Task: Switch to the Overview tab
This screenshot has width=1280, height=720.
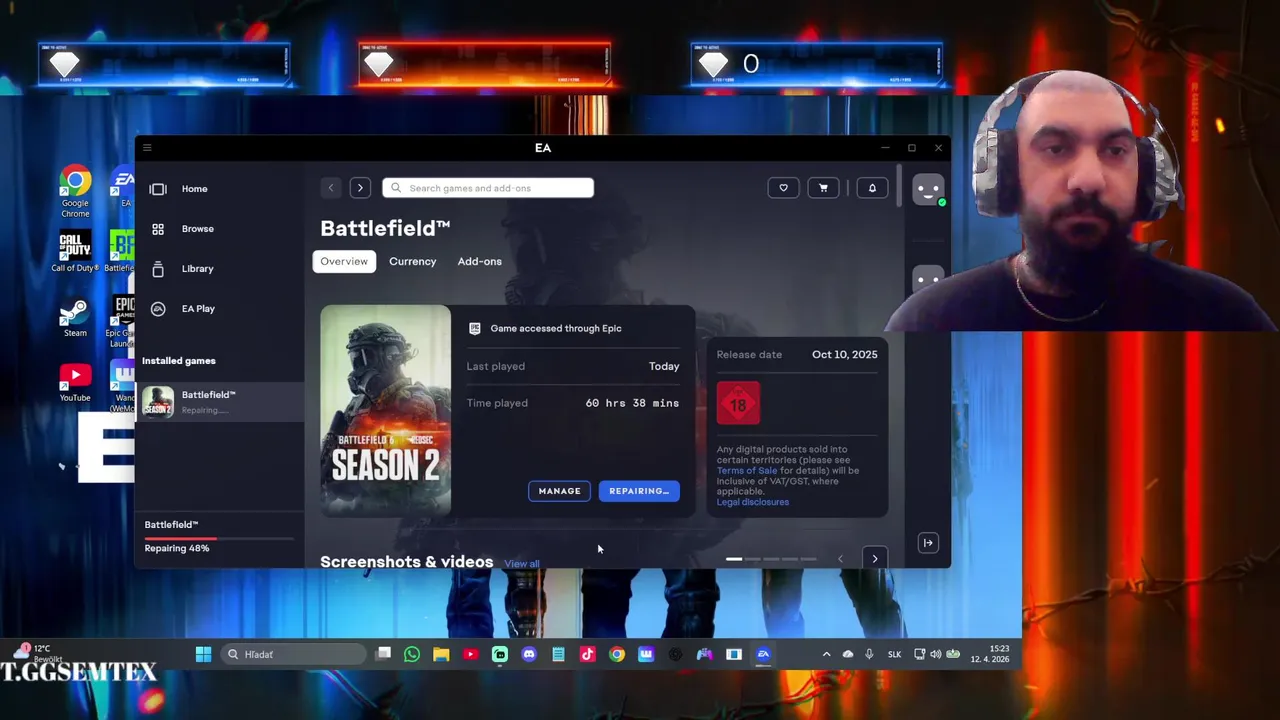Action: coord(344,261)
